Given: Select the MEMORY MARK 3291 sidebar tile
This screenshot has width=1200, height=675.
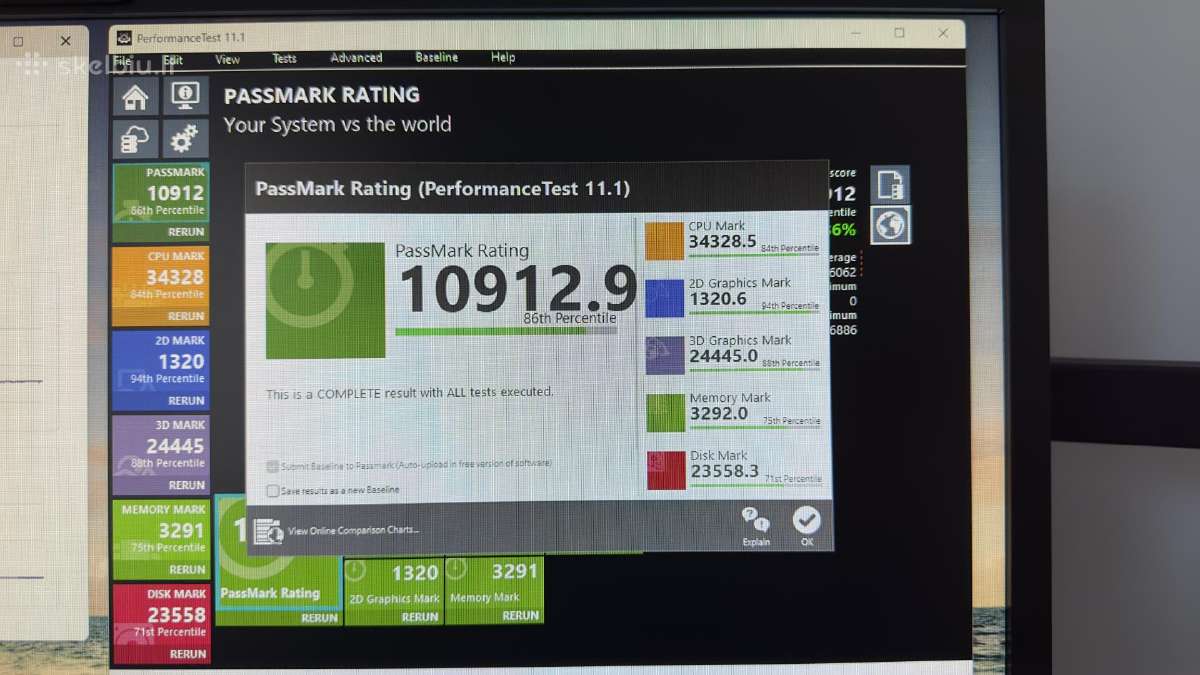Looking at the screenshot, I should (161, 540).
